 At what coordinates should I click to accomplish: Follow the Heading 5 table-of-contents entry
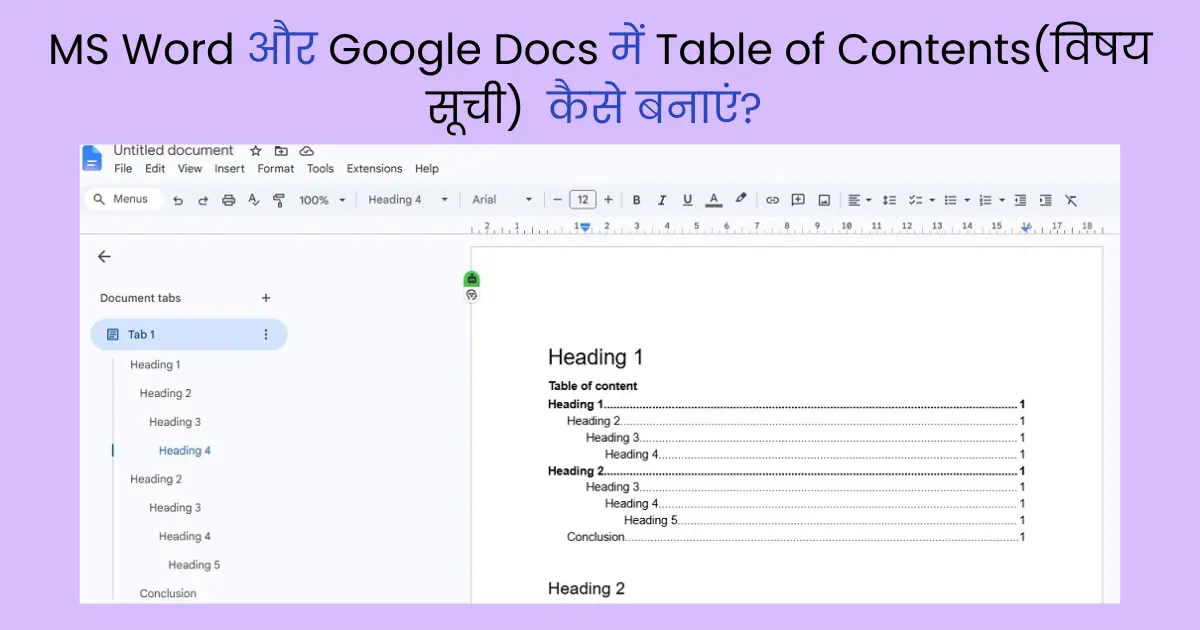click(x=824, y=520)
